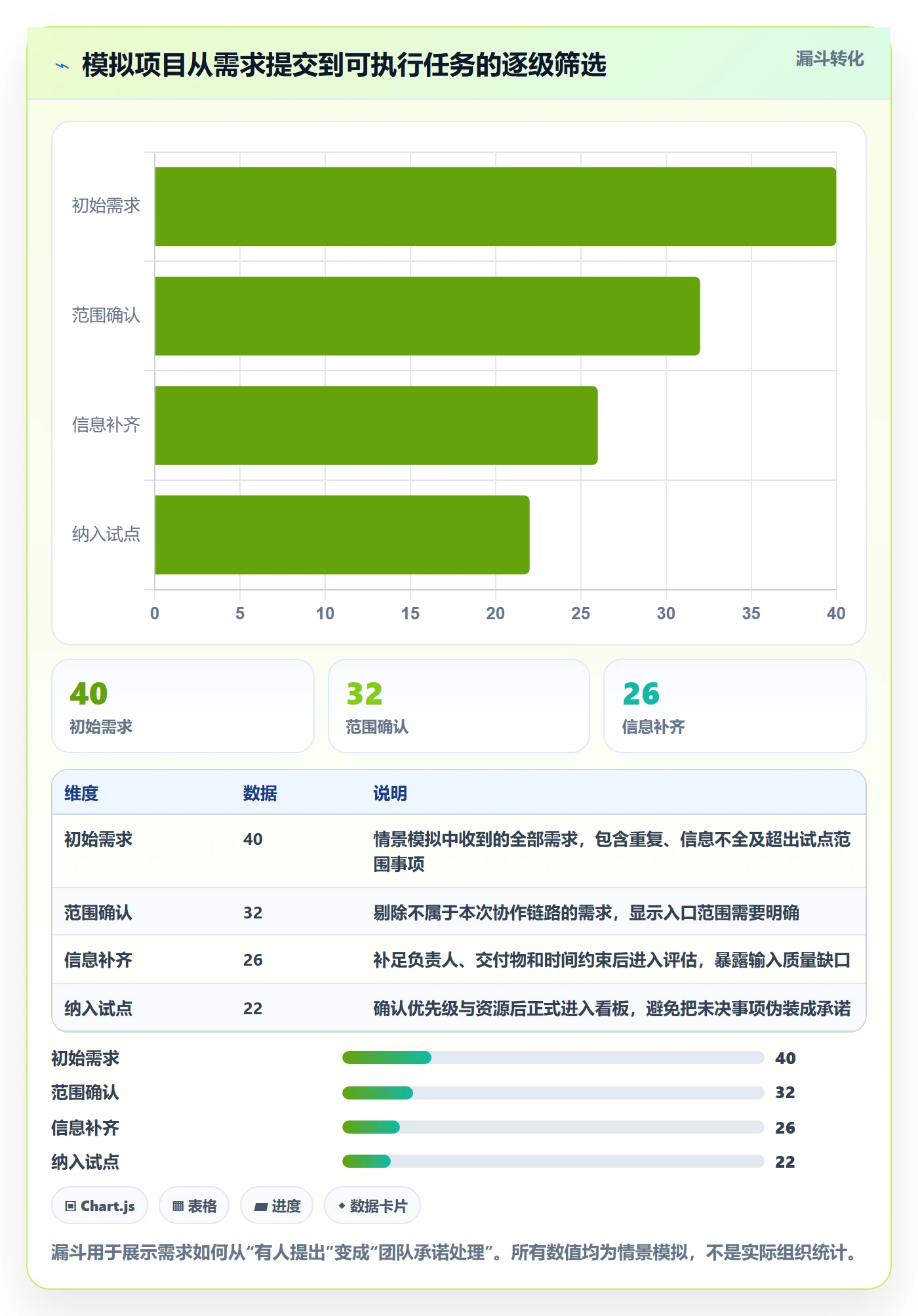
Task: Click the 纳入试点 progress bar
Action: [553, 1161]
